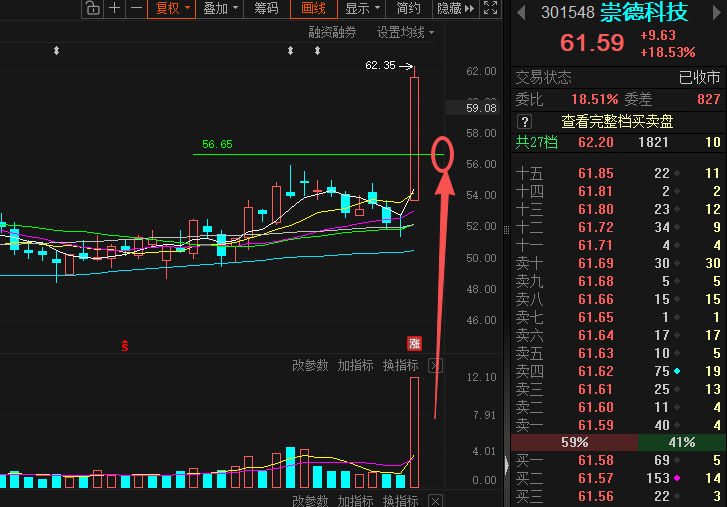Image resolution: width=727 pixels, height=507 pixels.
Task: Click 改参数 on bottom indicator panel
Action: [310, 501]
